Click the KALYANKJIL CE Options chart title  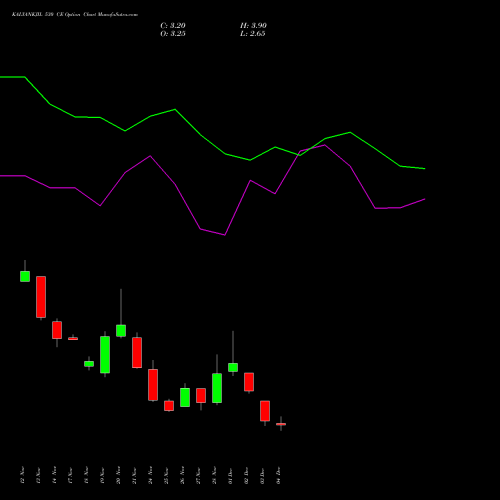tap(75, 15)
